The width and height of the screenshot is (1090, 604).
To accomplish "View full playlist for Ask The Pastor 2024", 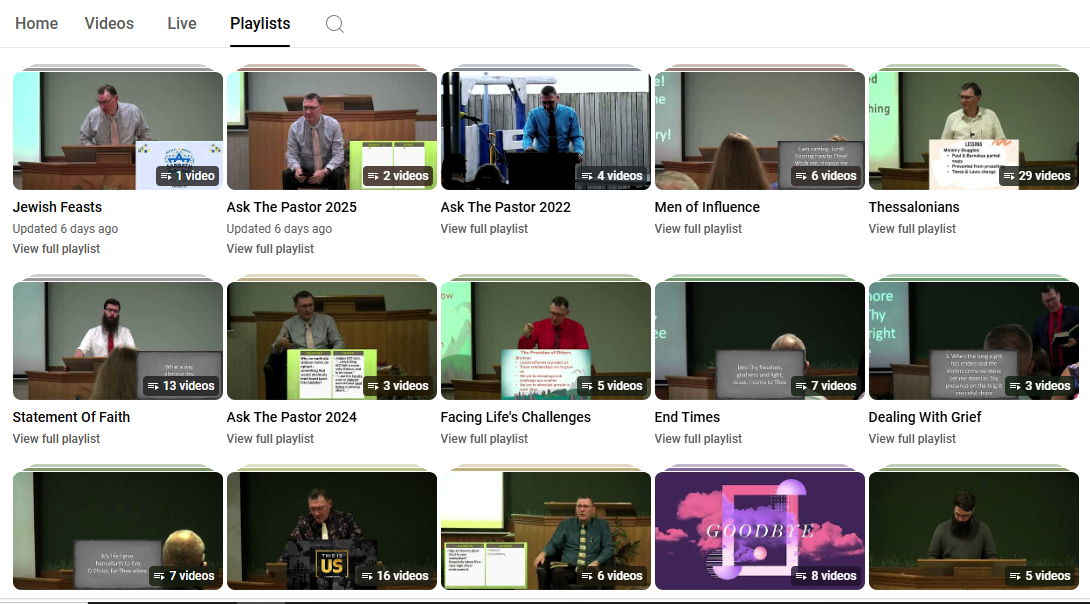I will tap(270, 439).
